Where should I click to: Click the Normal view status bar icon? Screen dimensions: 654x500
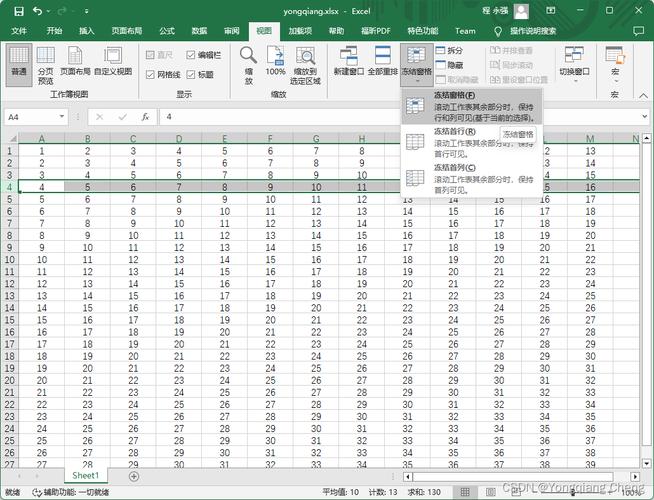tap(465, 492)
